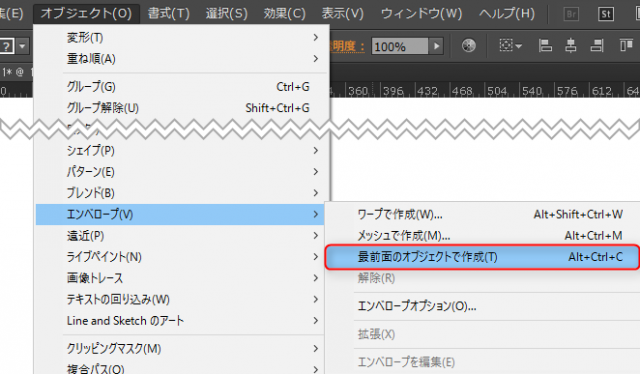Viewport: 640px width, 374px height.
Task: Click the horizontal align right icon
Action: tap(597, 45)
